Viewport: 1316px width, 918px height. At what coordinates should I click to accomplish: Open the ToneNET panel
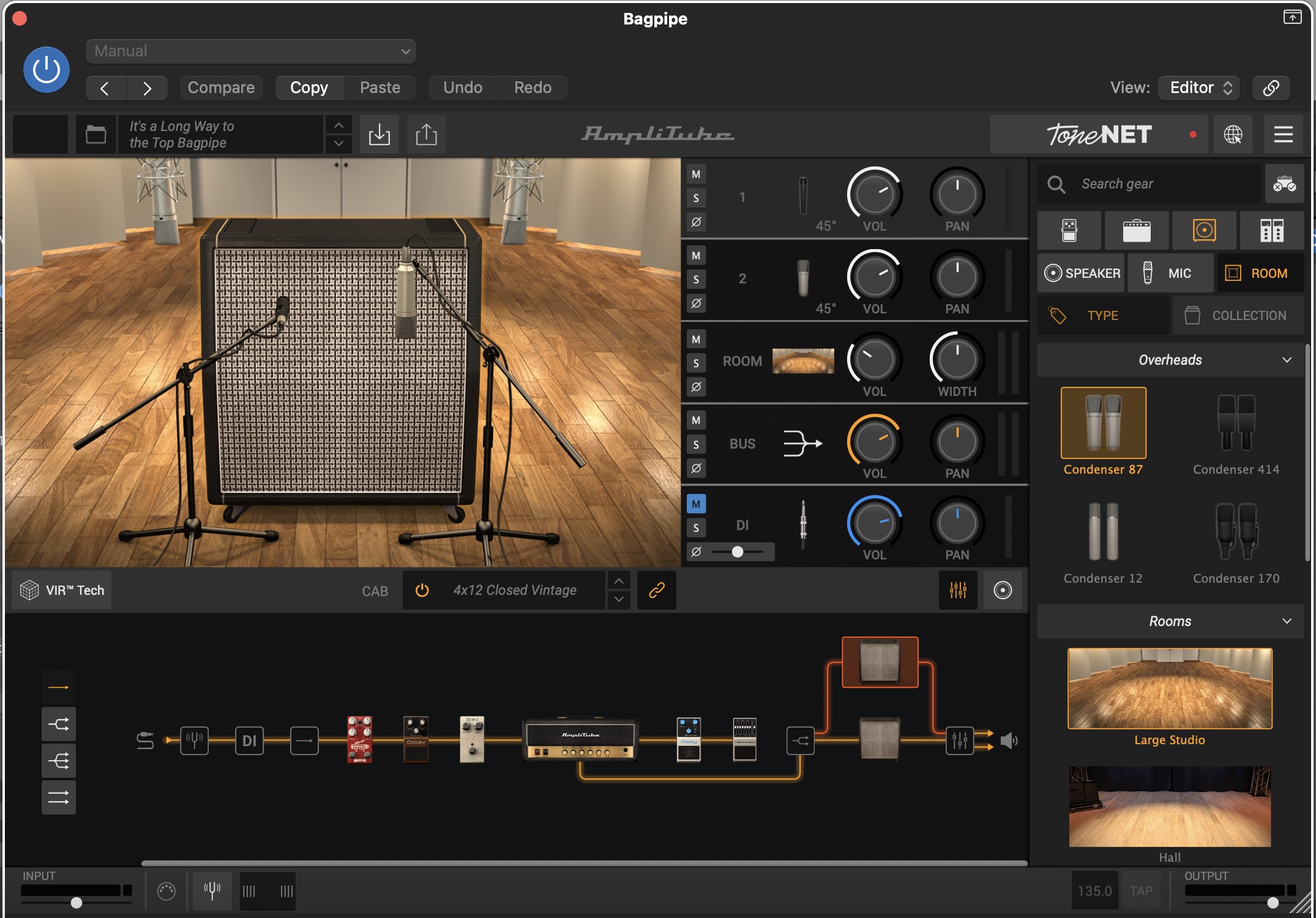(x=1099, y=135)
